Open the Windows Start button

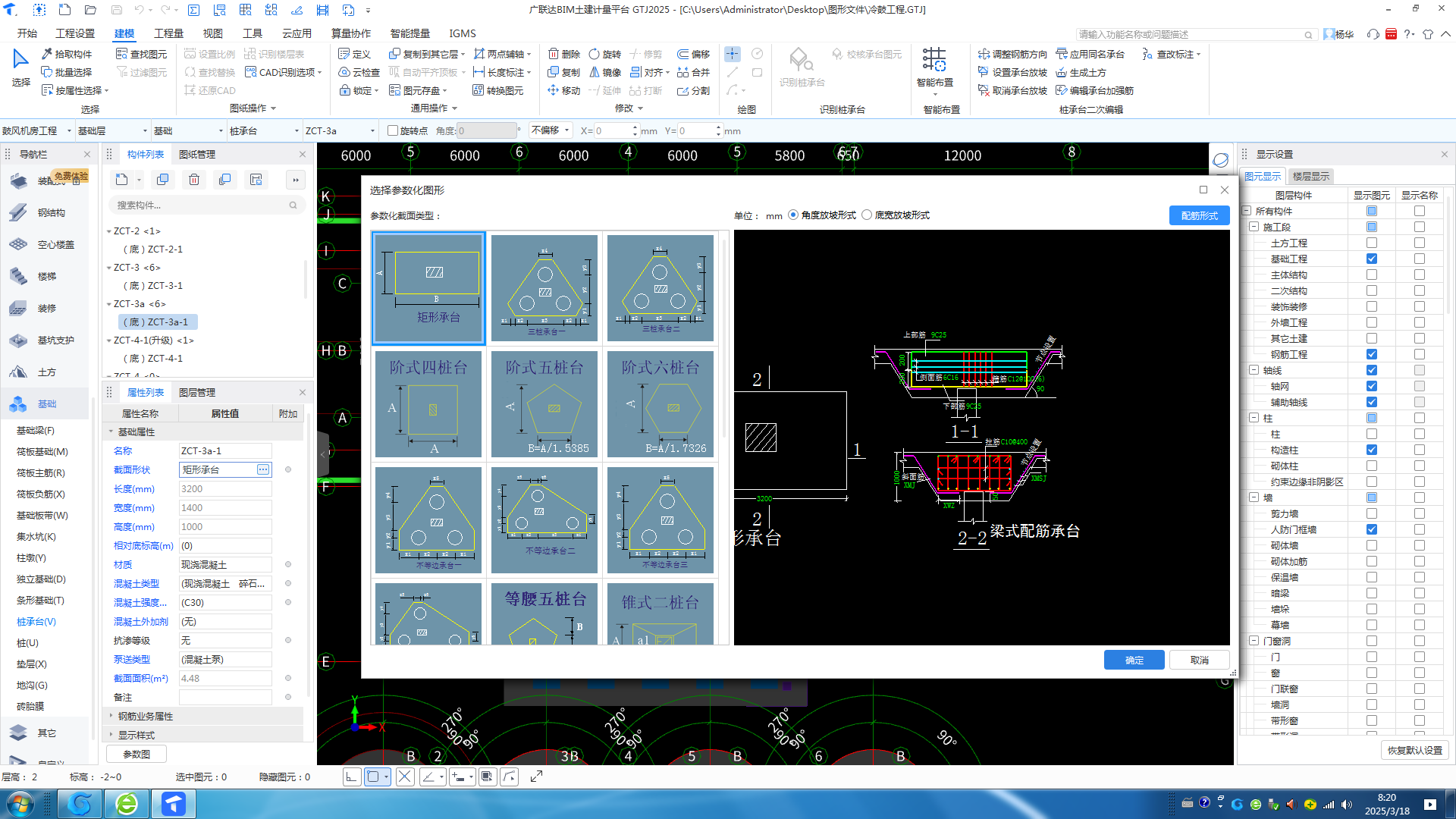[x=20, y=803]
